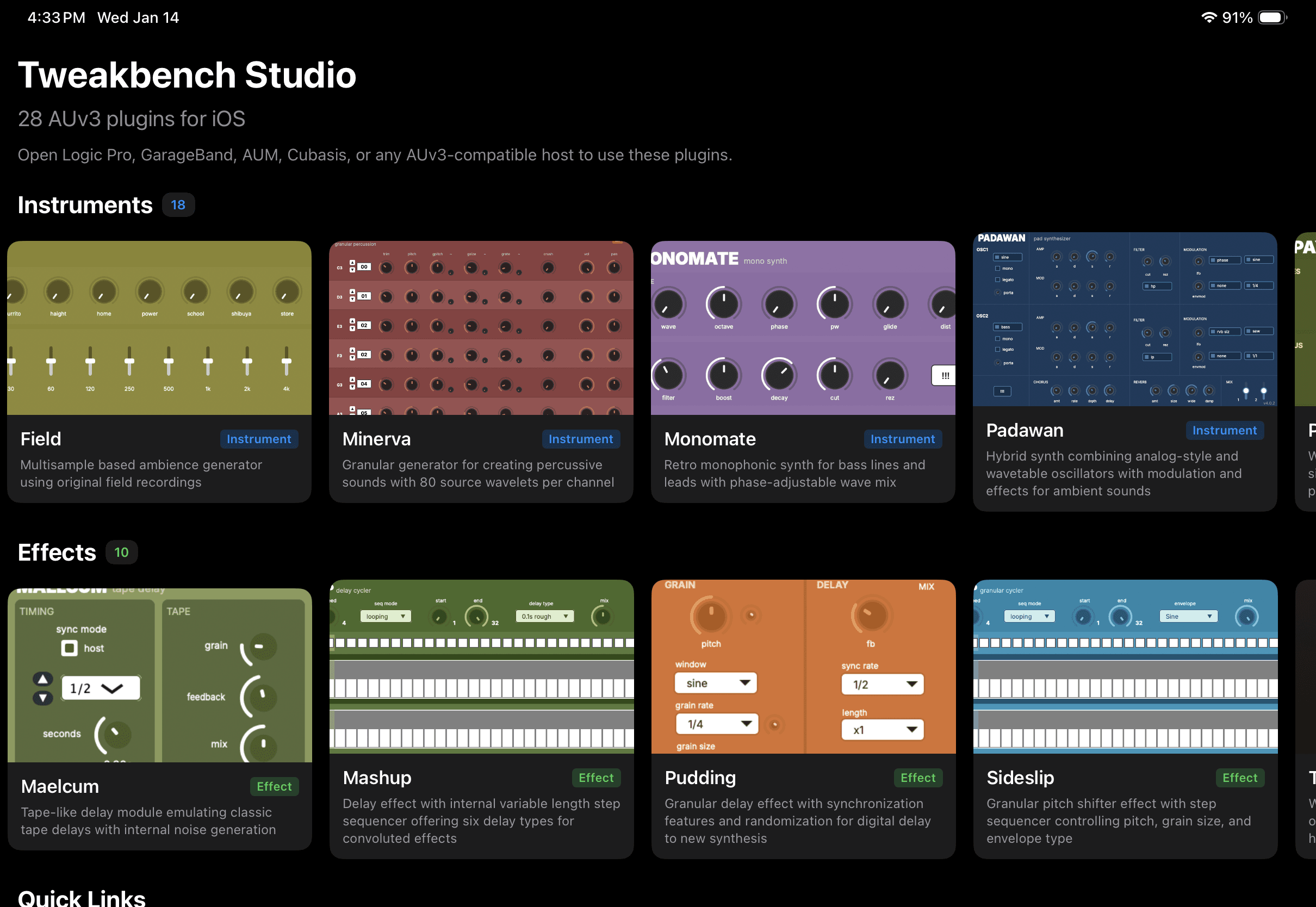This screenshot has height=907, width=1316.
Task: Select the 'Quick Links' section heading
Action: click(81, 898)
